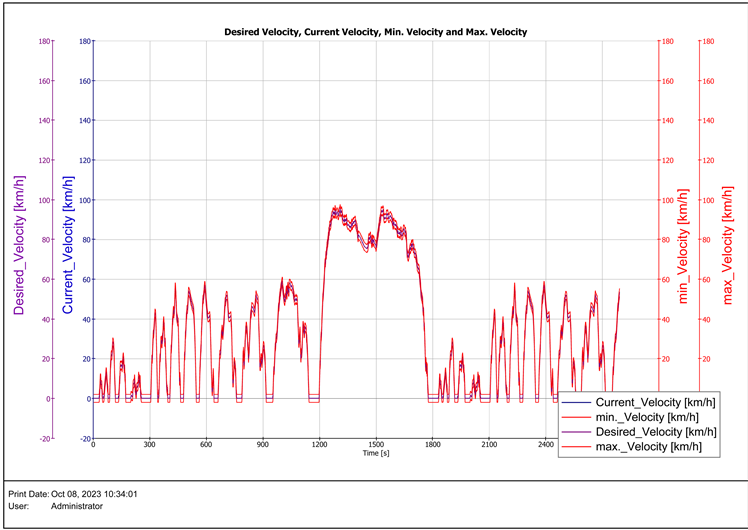This screenshot has height=530, width=748.
Task: Click the 300 tick on the time axis
Action: click(x=150, y=445)
